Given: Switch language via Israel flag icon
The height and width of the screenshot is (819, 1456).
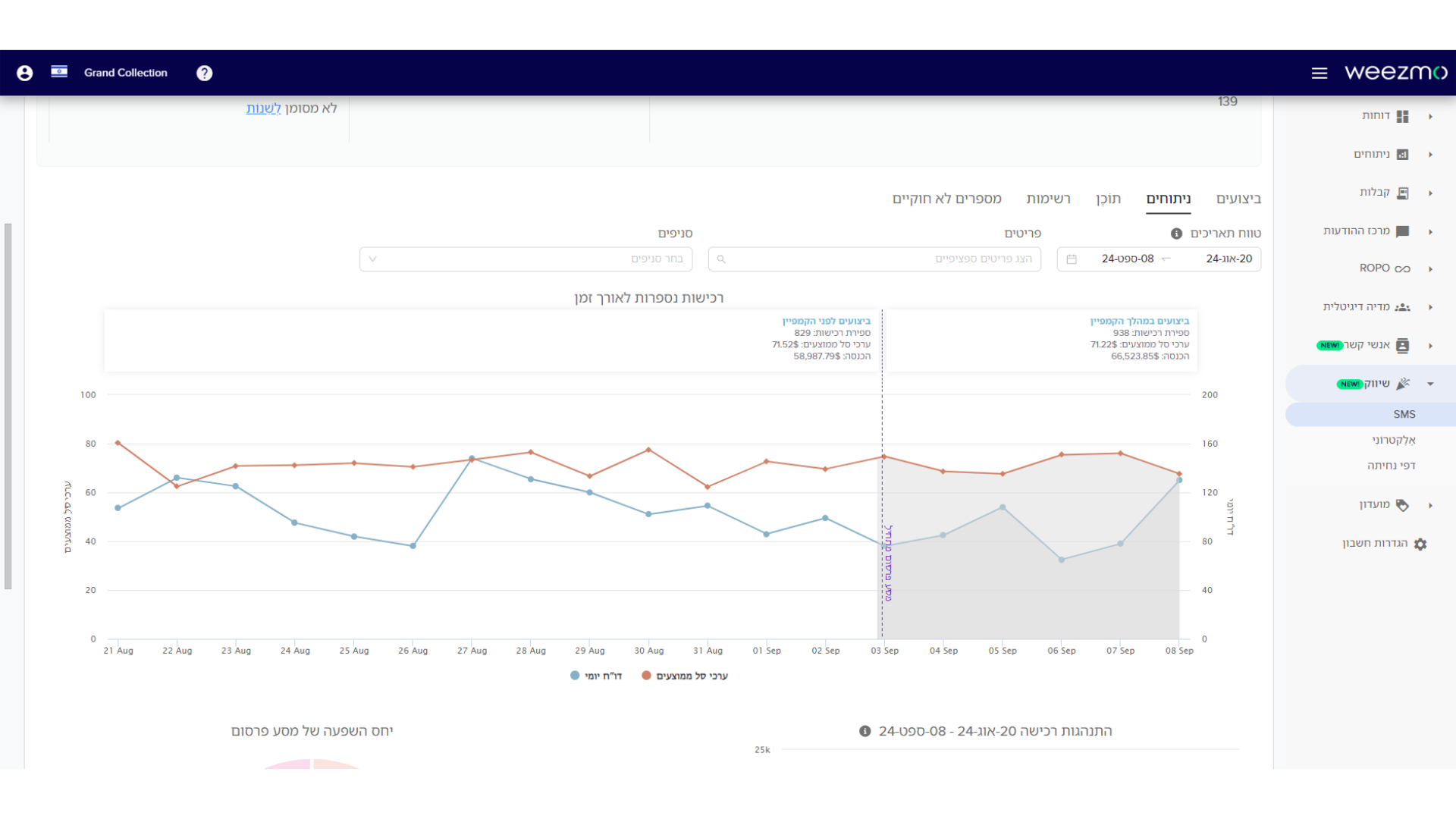Looking at the screenshot, I should [x=59, y=71].
